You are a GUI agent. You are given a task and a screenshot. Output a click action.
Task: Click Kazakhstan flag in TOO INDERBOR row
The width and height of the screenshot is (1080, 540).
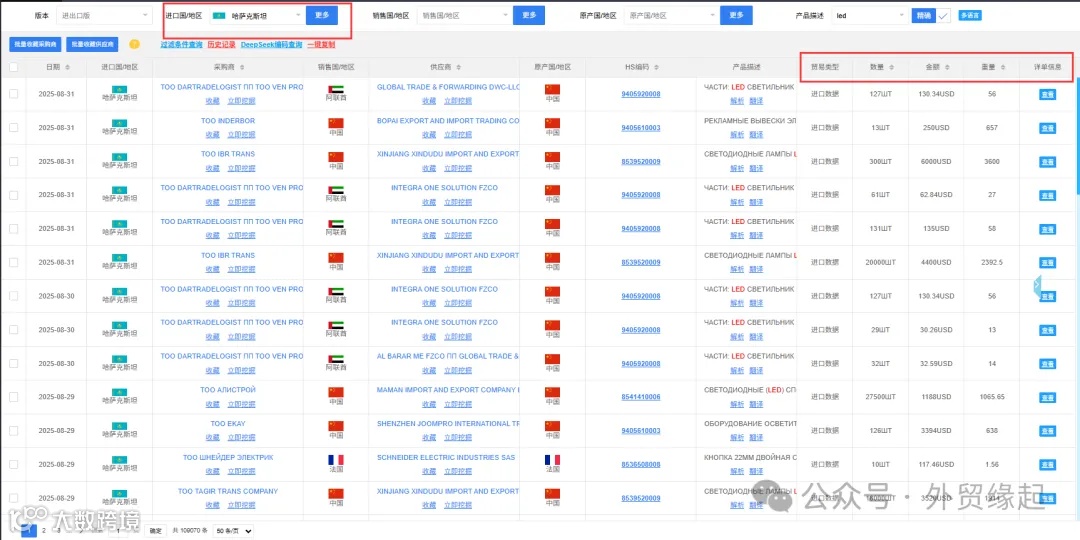[119, 123]
